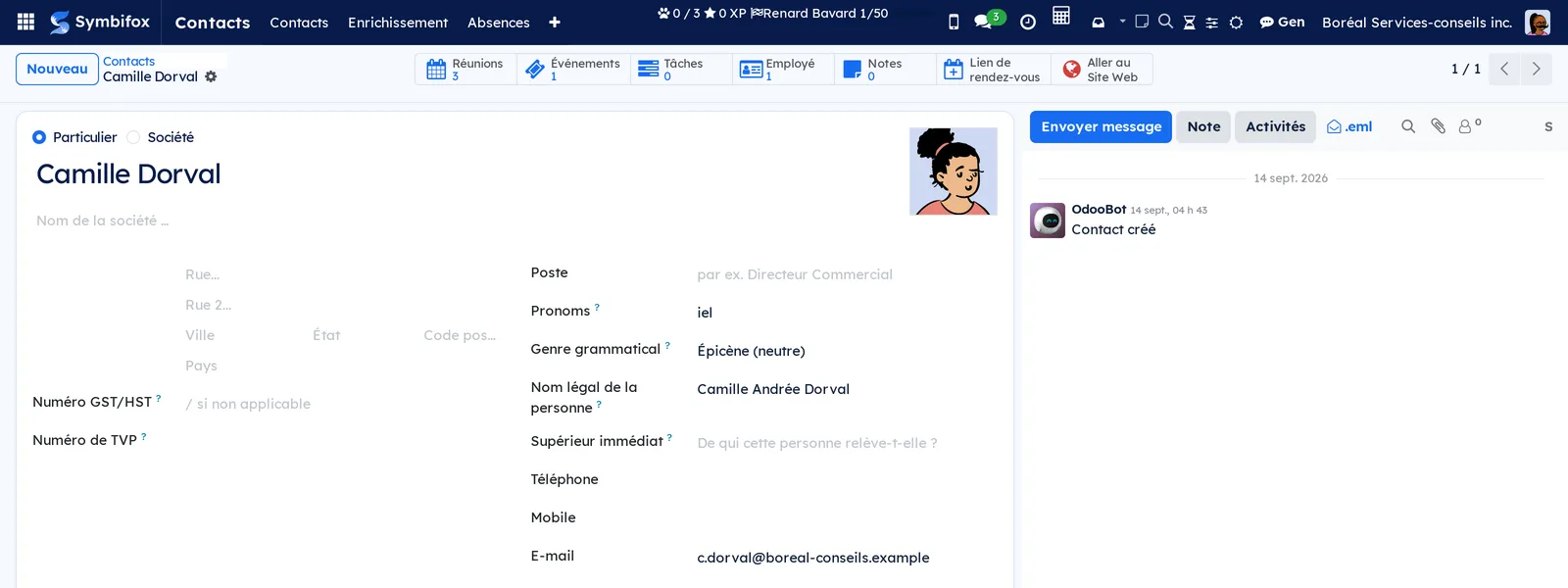Select the Particulier radio option
Image resolution: width=1568 pixels, height=588 pixels.
pos(39,137)
